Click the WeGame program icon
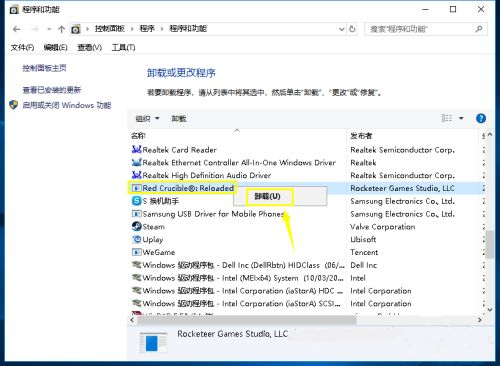Viewport: 500px width, 366px height. [x=137, y=252]
